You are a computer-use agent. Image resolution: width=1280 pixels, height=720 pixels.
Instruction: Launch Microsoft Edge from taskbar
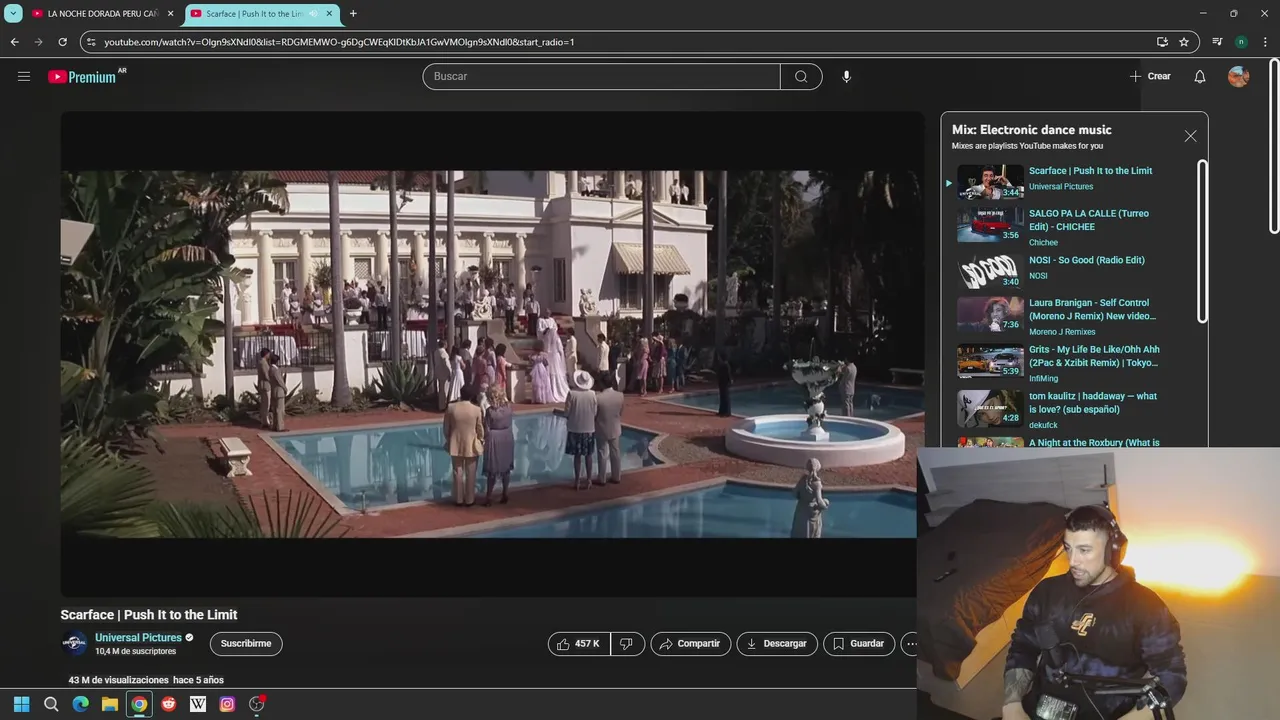point(80,704)
